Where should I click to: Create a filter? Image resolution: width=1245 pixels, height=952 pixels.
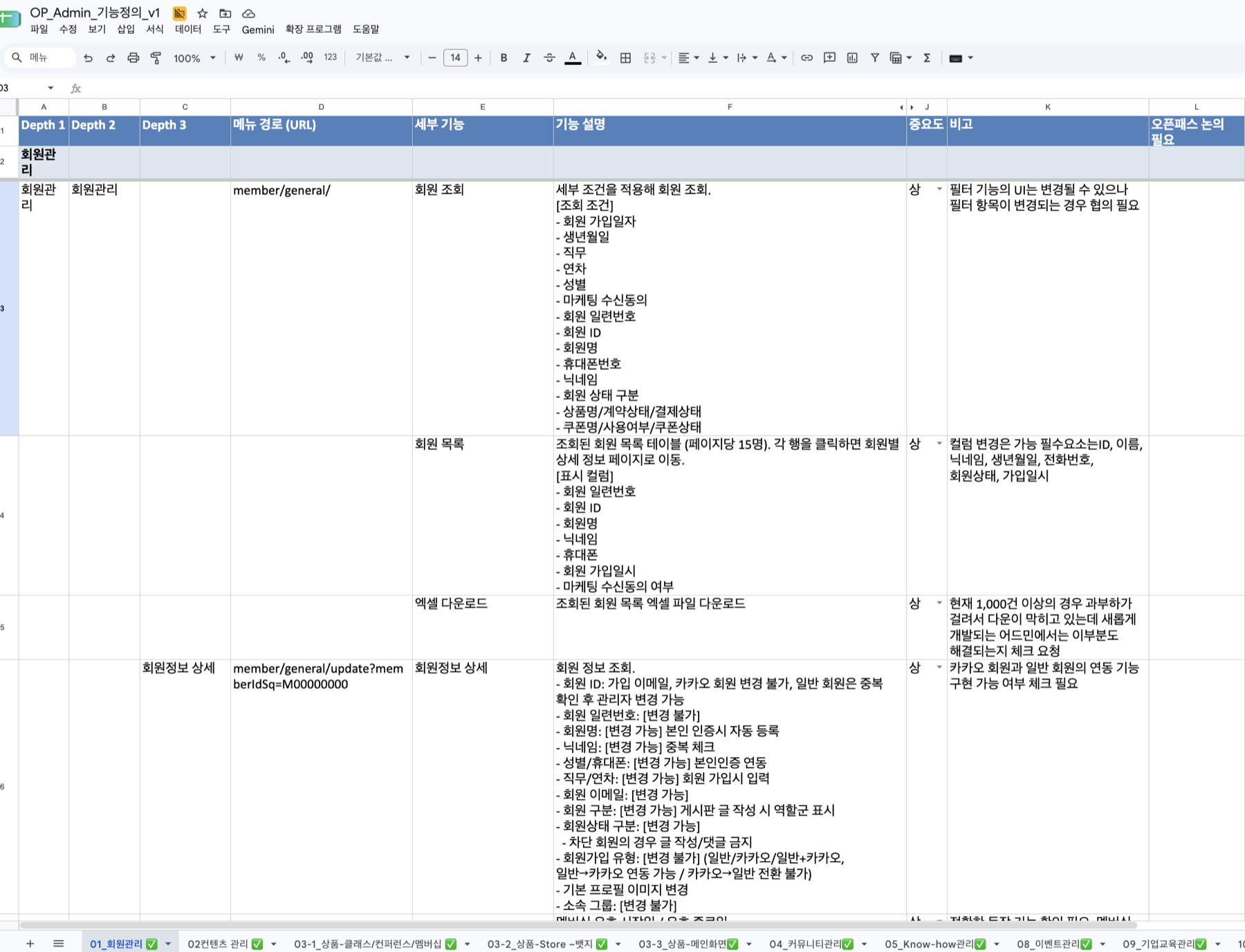[x=875, y=58]
